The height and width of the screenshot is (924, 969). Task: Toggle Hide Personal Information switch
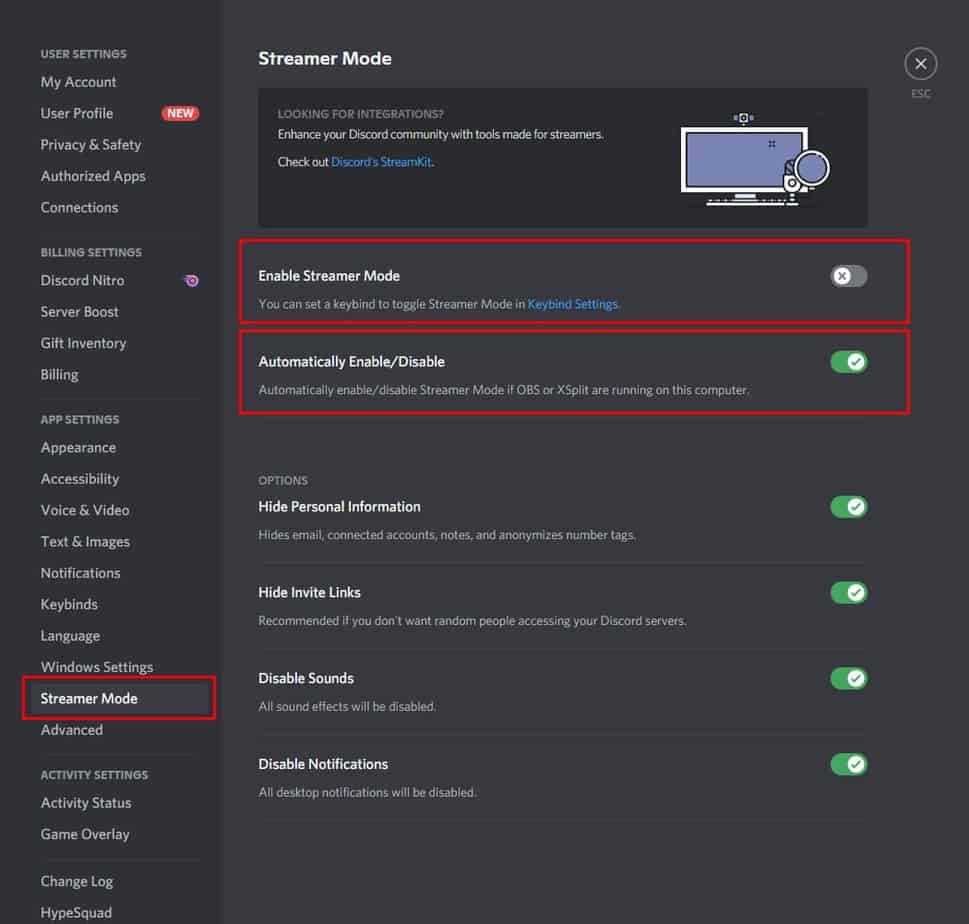(848, 507)
